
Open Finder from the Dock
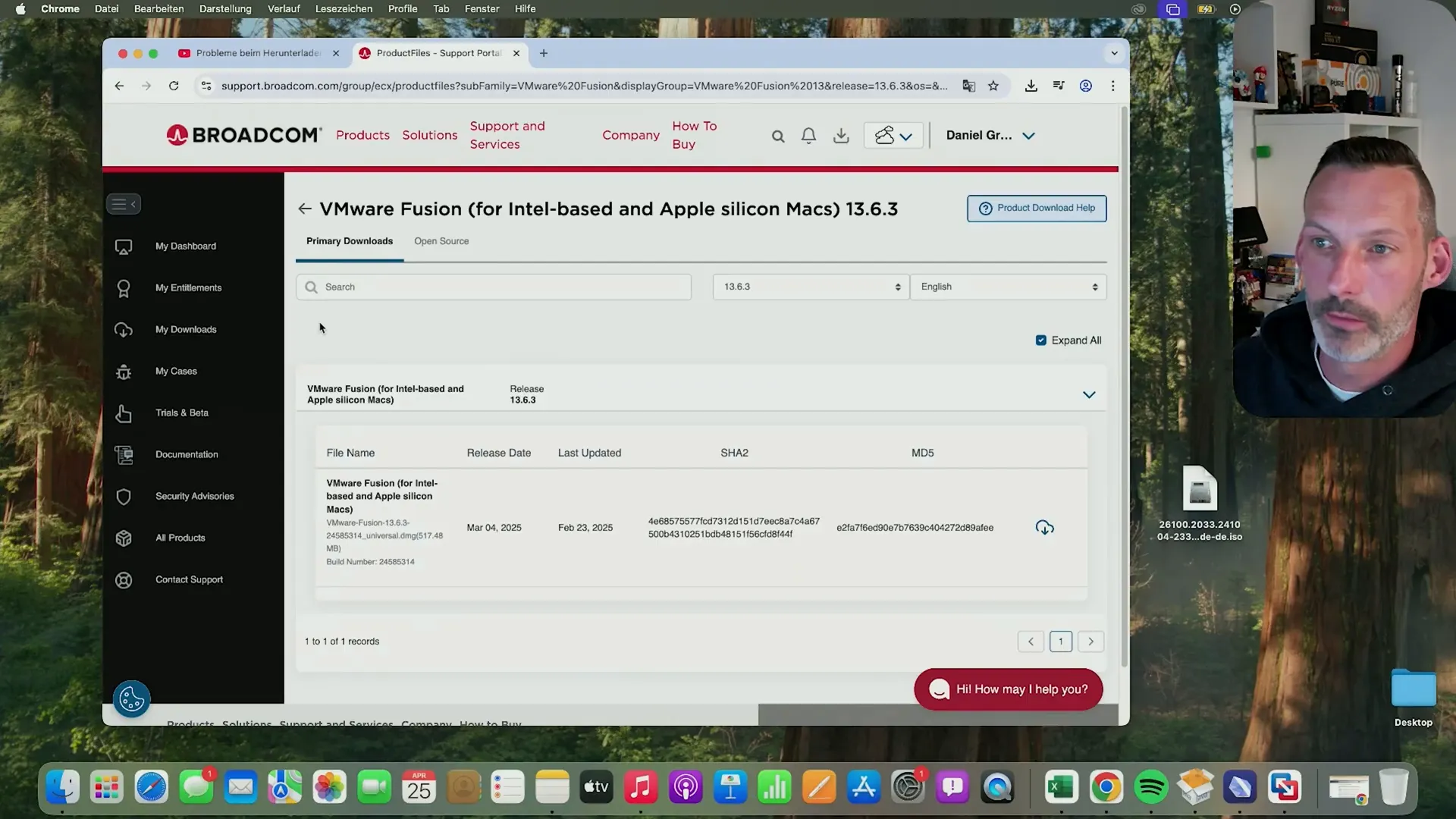(x=62, y=788)
